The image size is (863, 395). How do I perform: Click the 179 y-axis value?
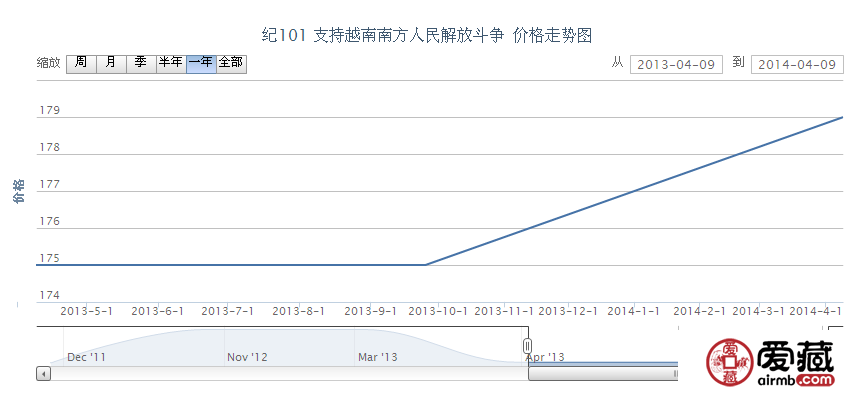[49, 110]
